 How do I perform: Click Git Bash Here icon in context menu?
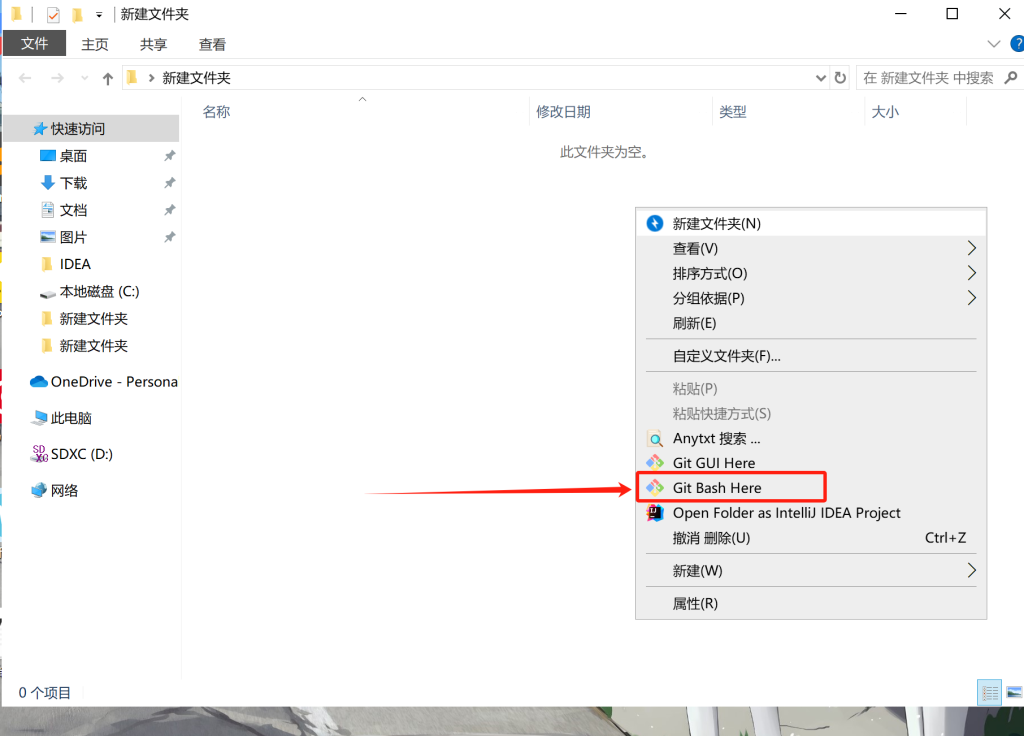click(x=655, y=488)
